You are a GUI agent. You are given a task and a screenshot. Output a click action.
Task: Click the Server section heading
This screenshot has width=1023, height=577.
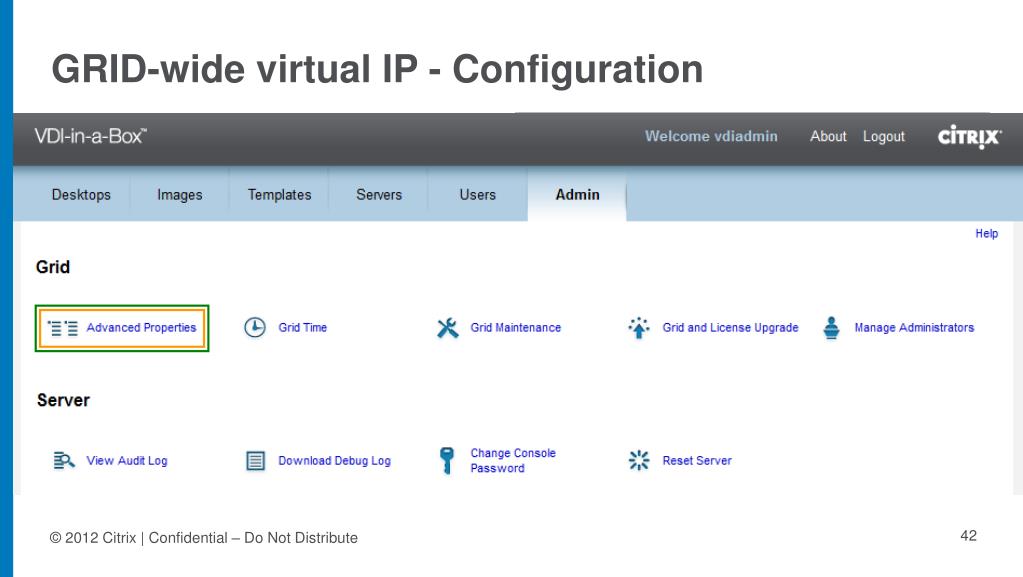[63, 400]
